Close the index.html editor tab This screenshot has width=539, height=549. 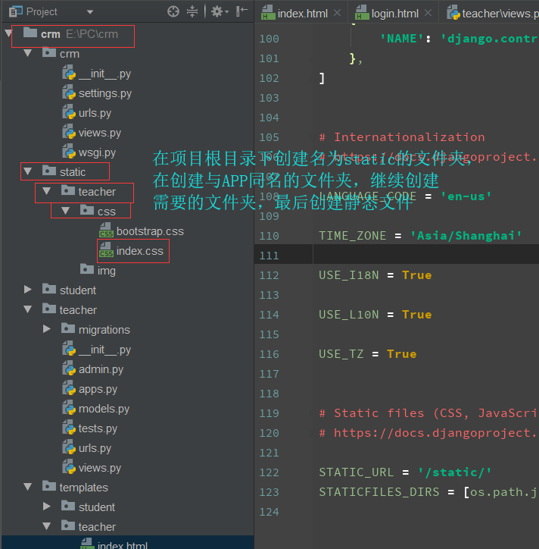(337, 13)
